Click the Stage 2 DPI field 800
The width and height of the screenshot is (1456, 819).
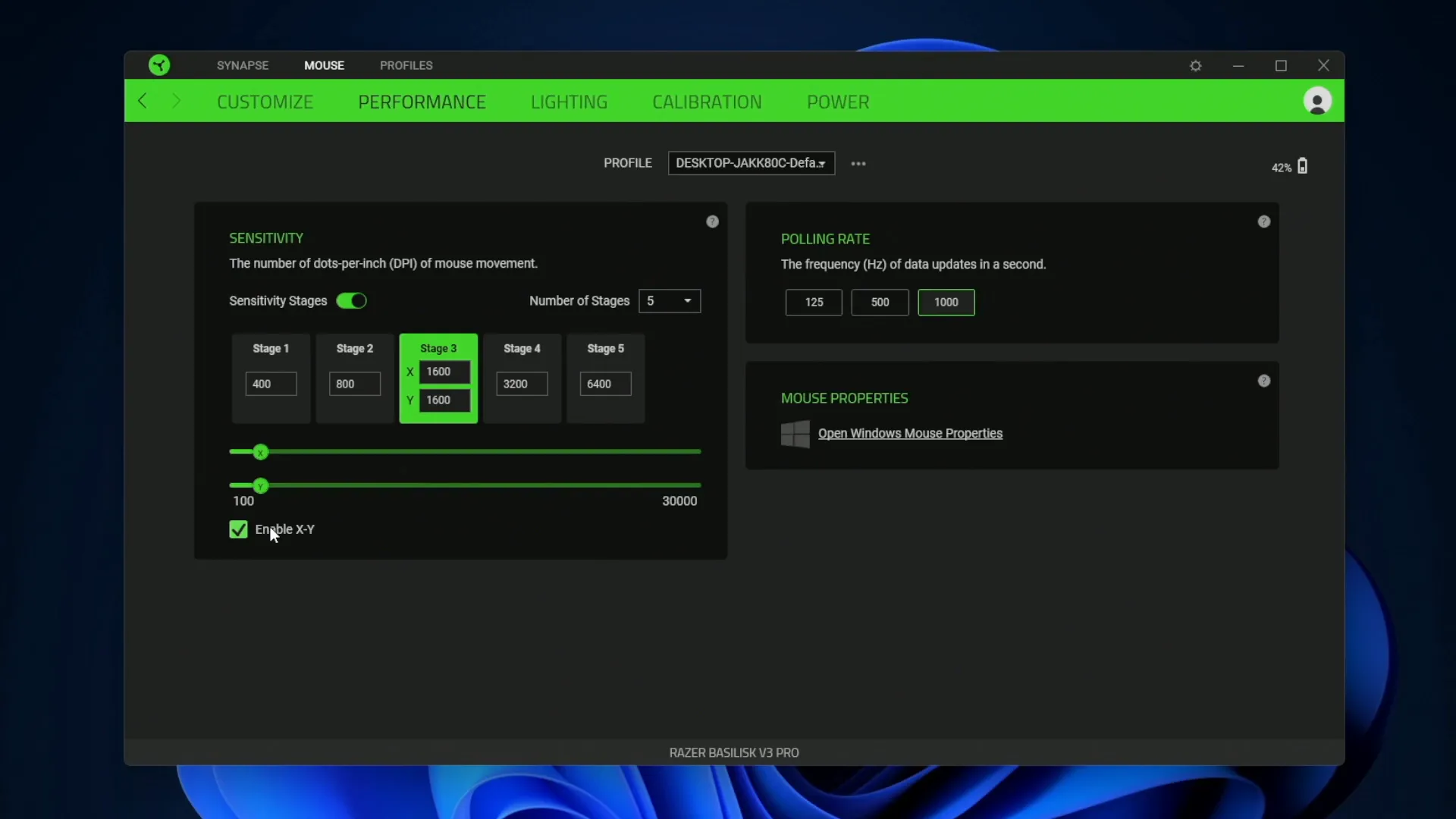coord(355,384)
